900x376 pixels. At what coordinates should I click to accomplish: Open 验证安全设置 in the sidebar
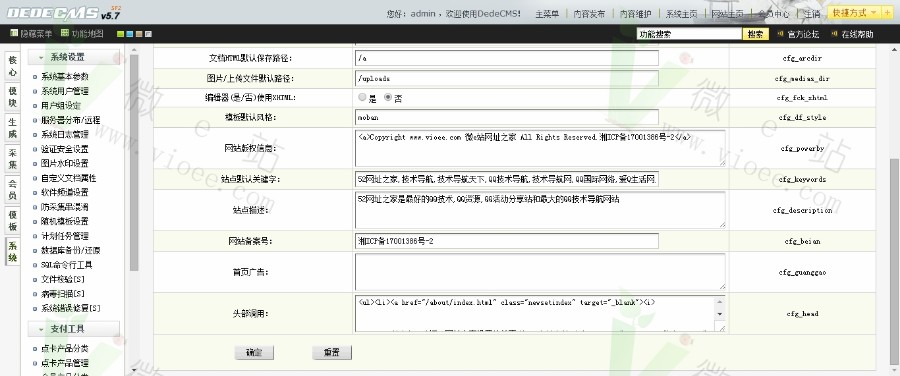pos(65,149)
